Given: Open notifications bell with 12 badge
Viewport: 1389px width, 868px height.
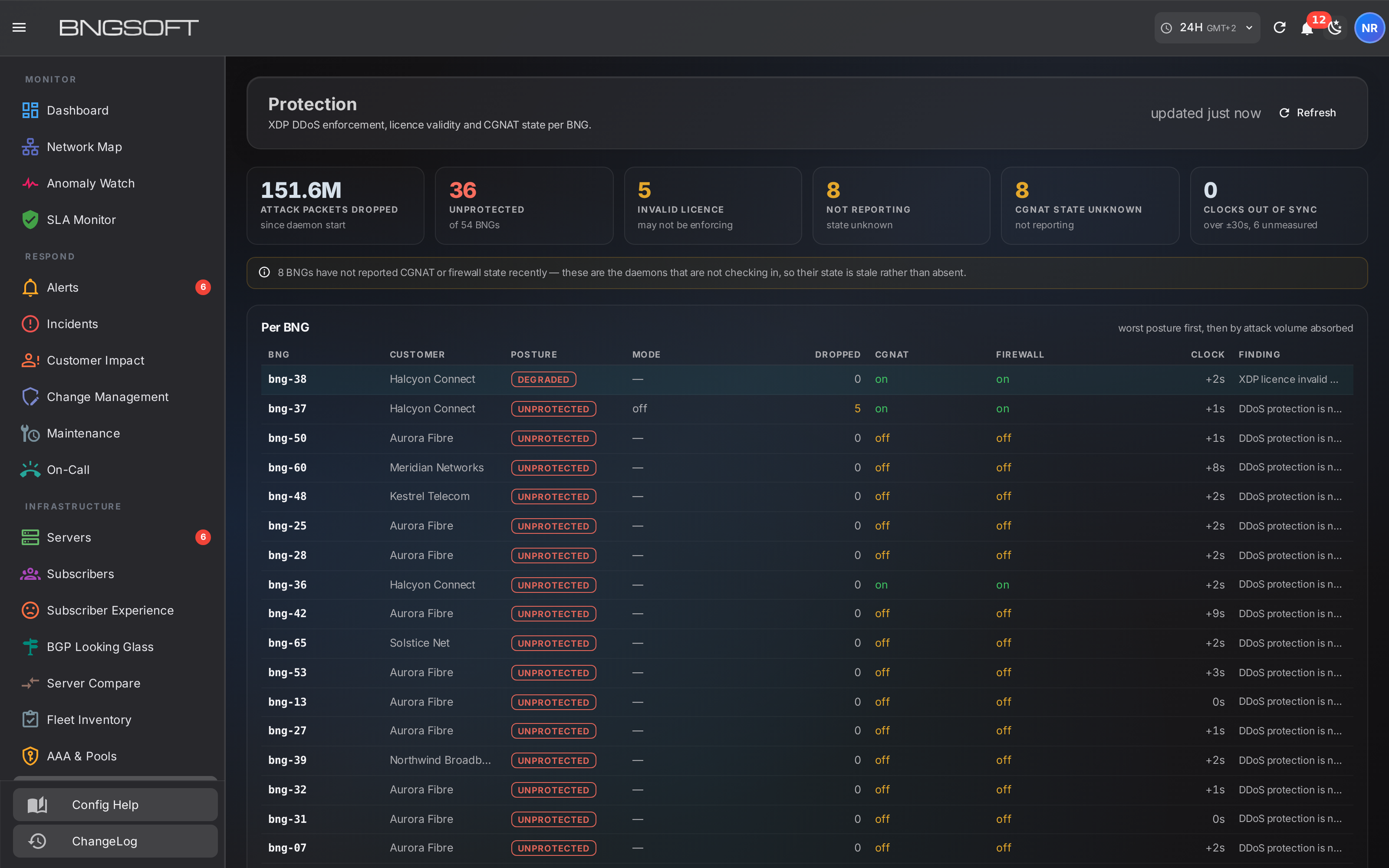Looking at the screenshot, I should point(1307,27).
